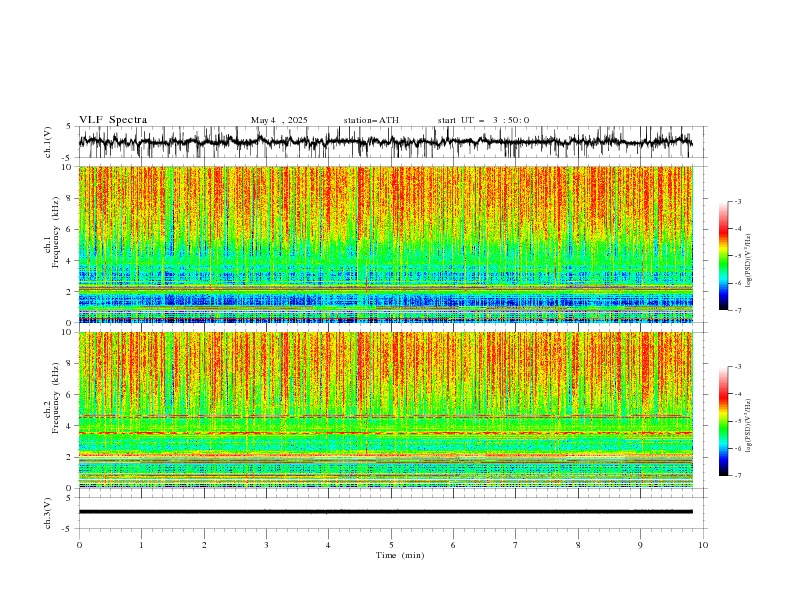This screenshot has width=792, height=612.
Task: Click inside the ch.2 spectrogram panel
Action: [385, 410]
